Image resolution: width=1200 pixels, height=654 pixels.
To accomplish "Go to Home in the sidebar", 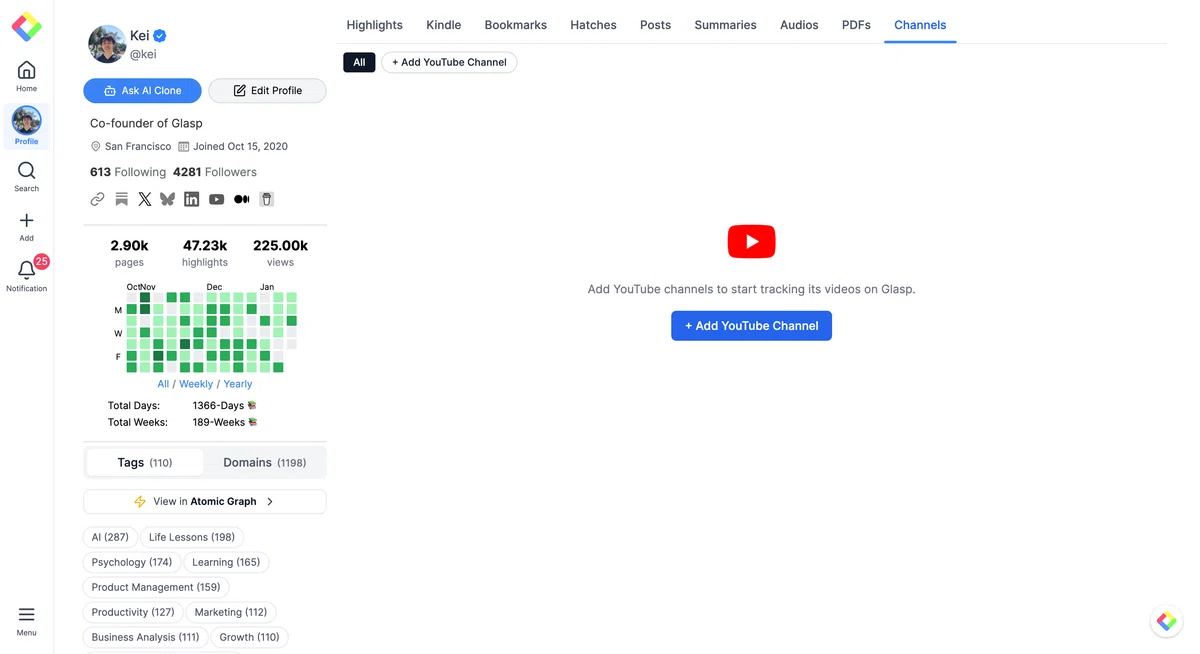I will tap(27, 76).
